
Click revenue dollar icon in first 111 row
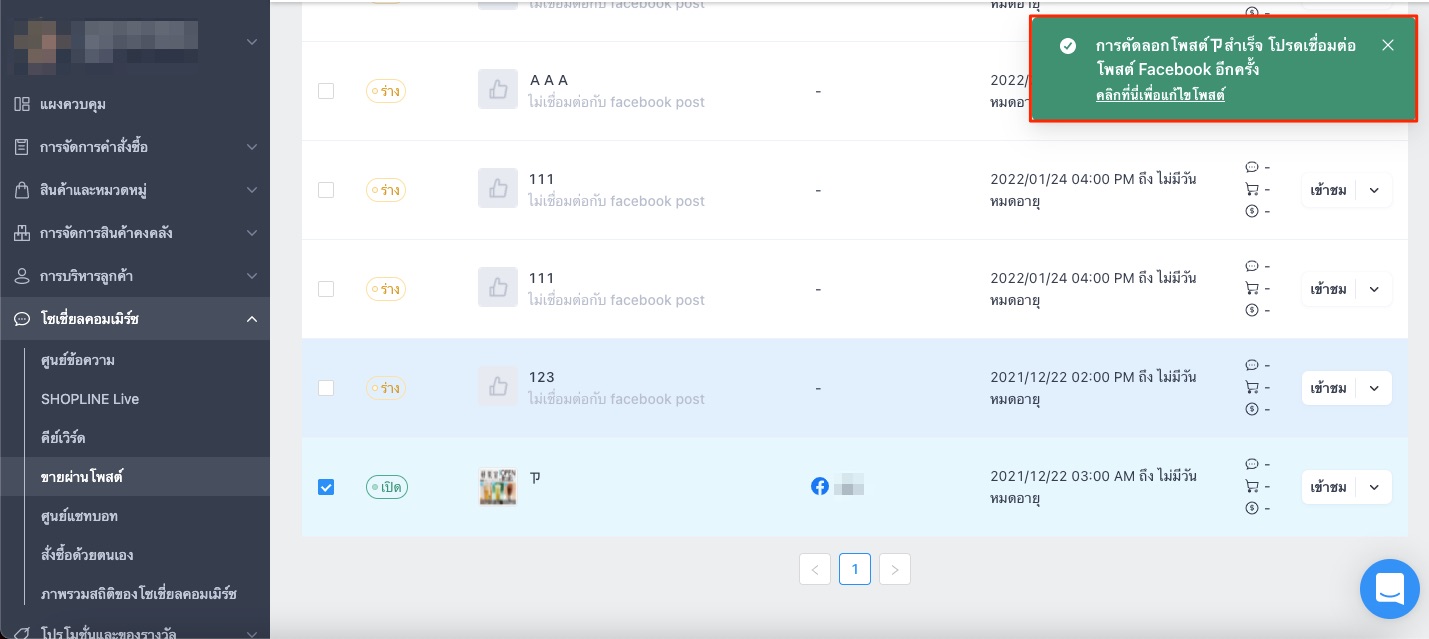tap(1251, 211)
